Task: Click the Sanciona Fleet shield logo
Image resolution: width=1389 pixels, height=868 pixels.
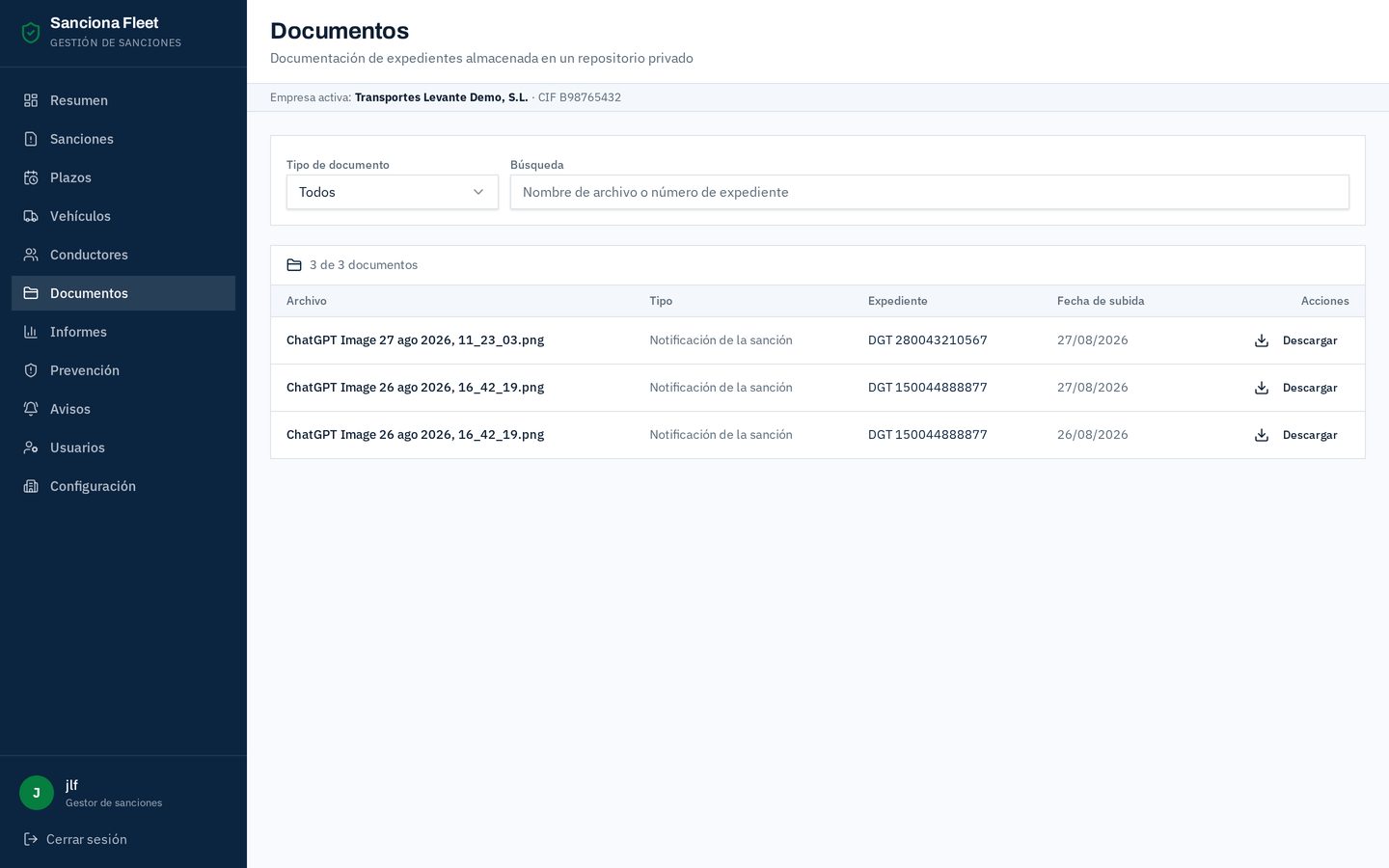Action: [x=31, y=33]
